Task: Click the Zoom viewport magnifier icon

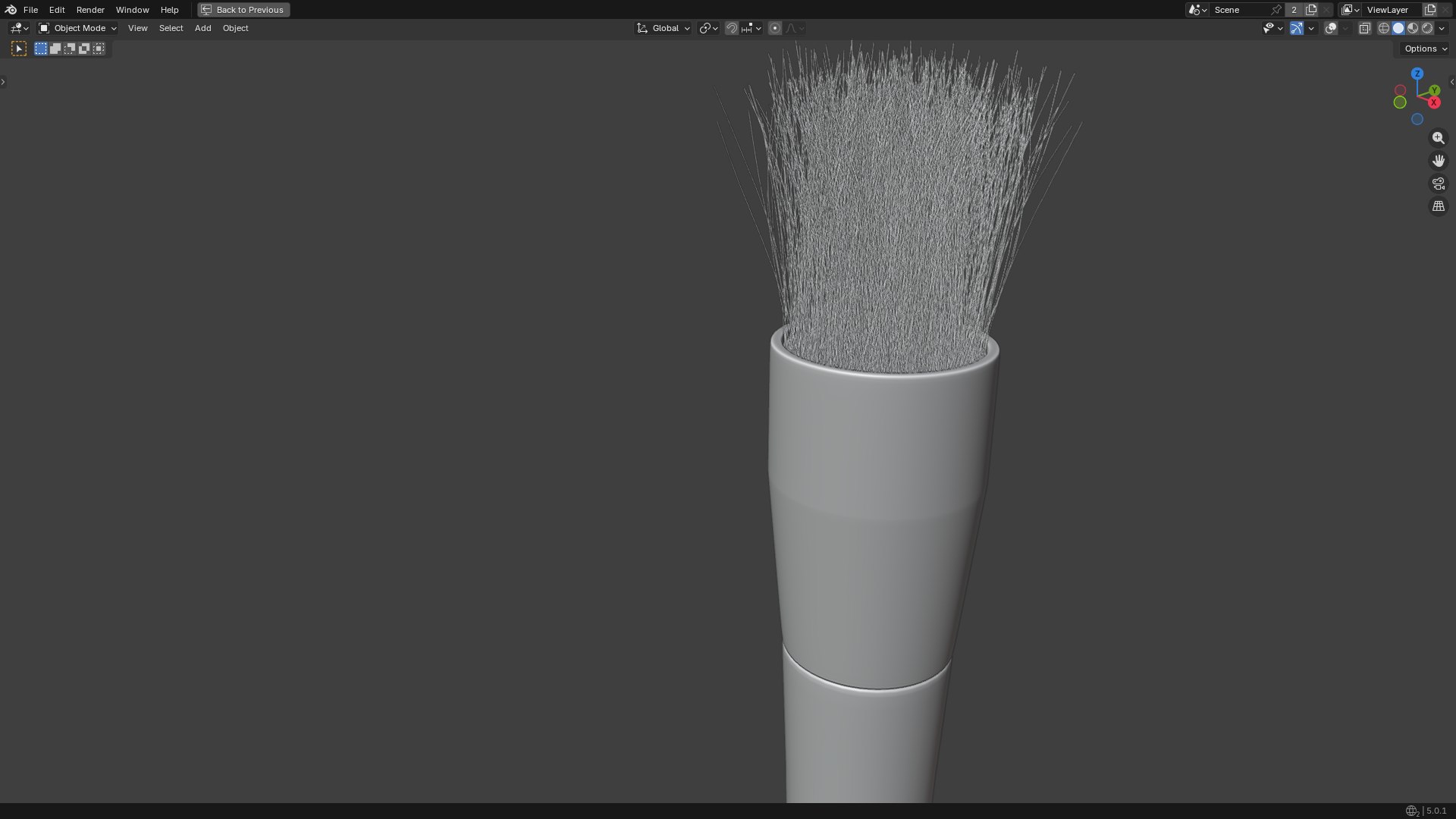Action: (x=1438, y=138)
